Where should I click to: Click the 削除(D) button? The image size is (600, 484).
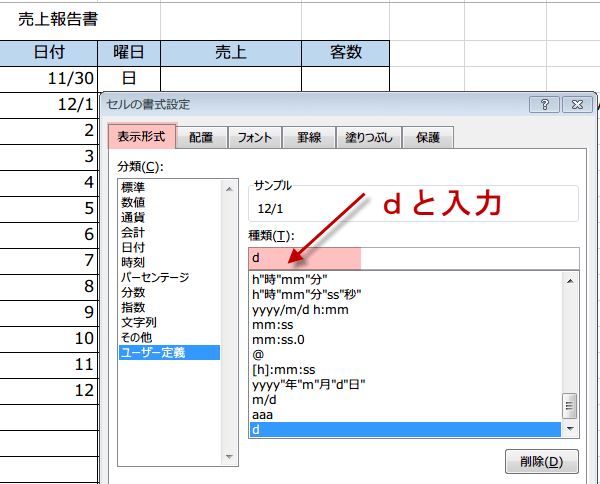coord(541,461)
